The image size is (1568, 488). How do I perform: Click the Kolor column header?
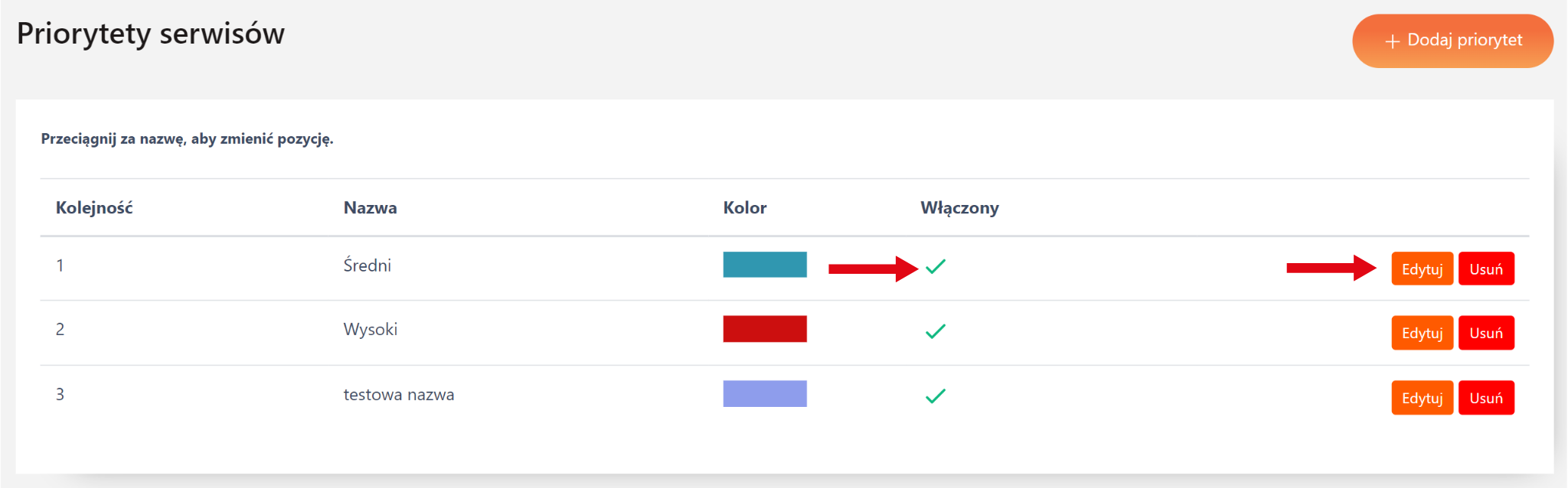[744, 208]
